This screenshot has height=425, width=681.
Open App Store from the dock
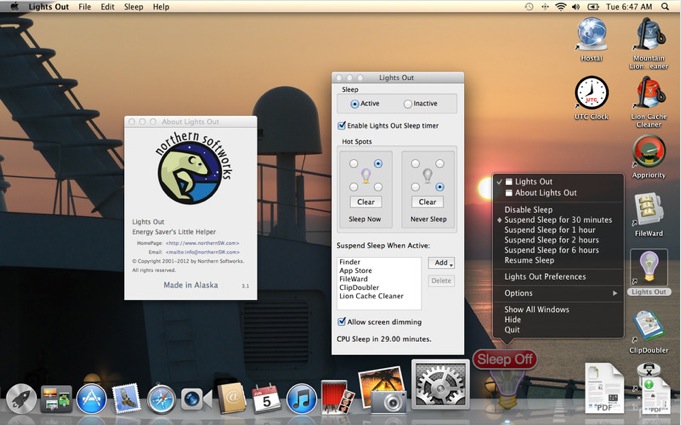point(91,399)
